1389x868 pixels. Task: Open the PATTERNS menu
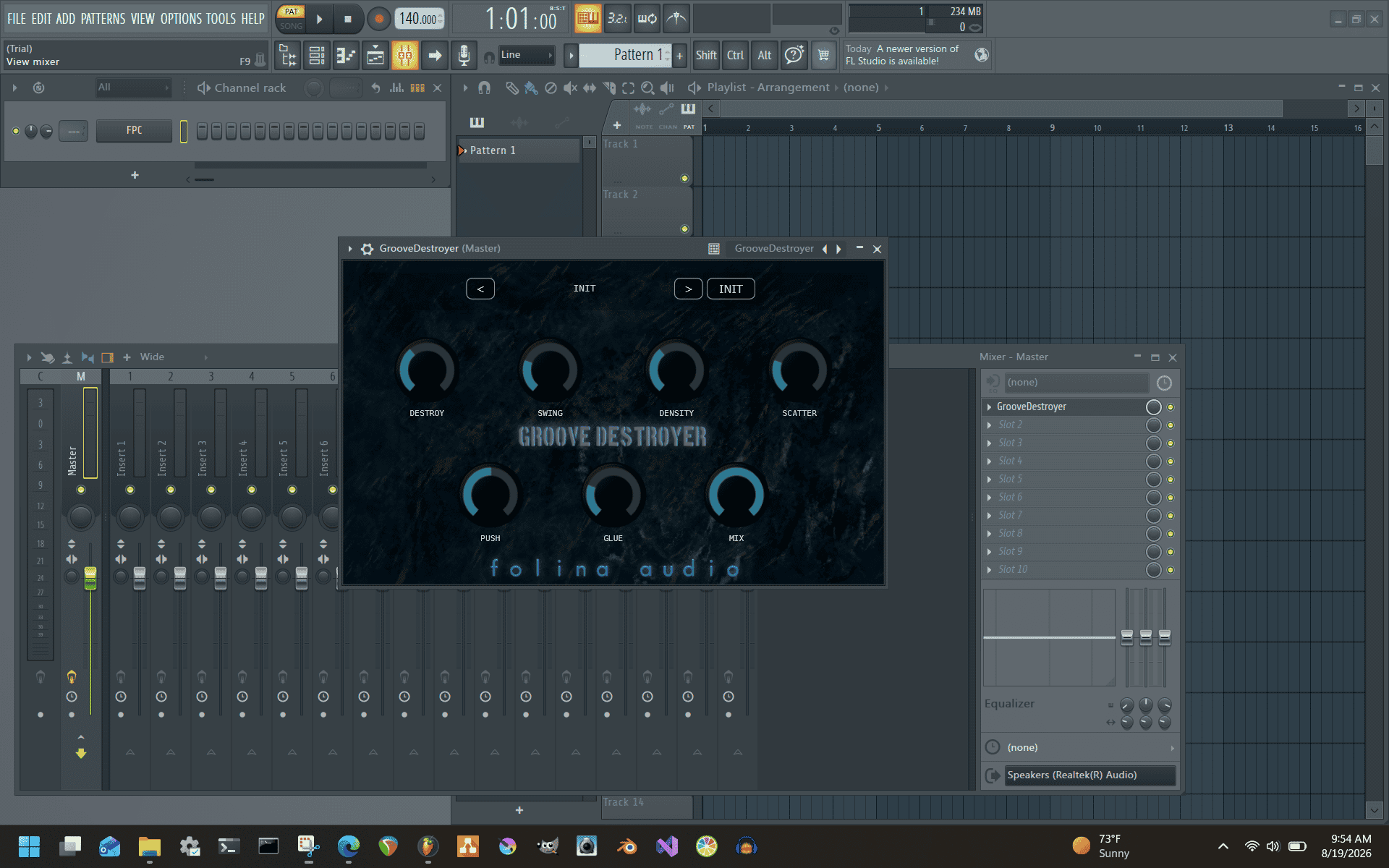103,19
